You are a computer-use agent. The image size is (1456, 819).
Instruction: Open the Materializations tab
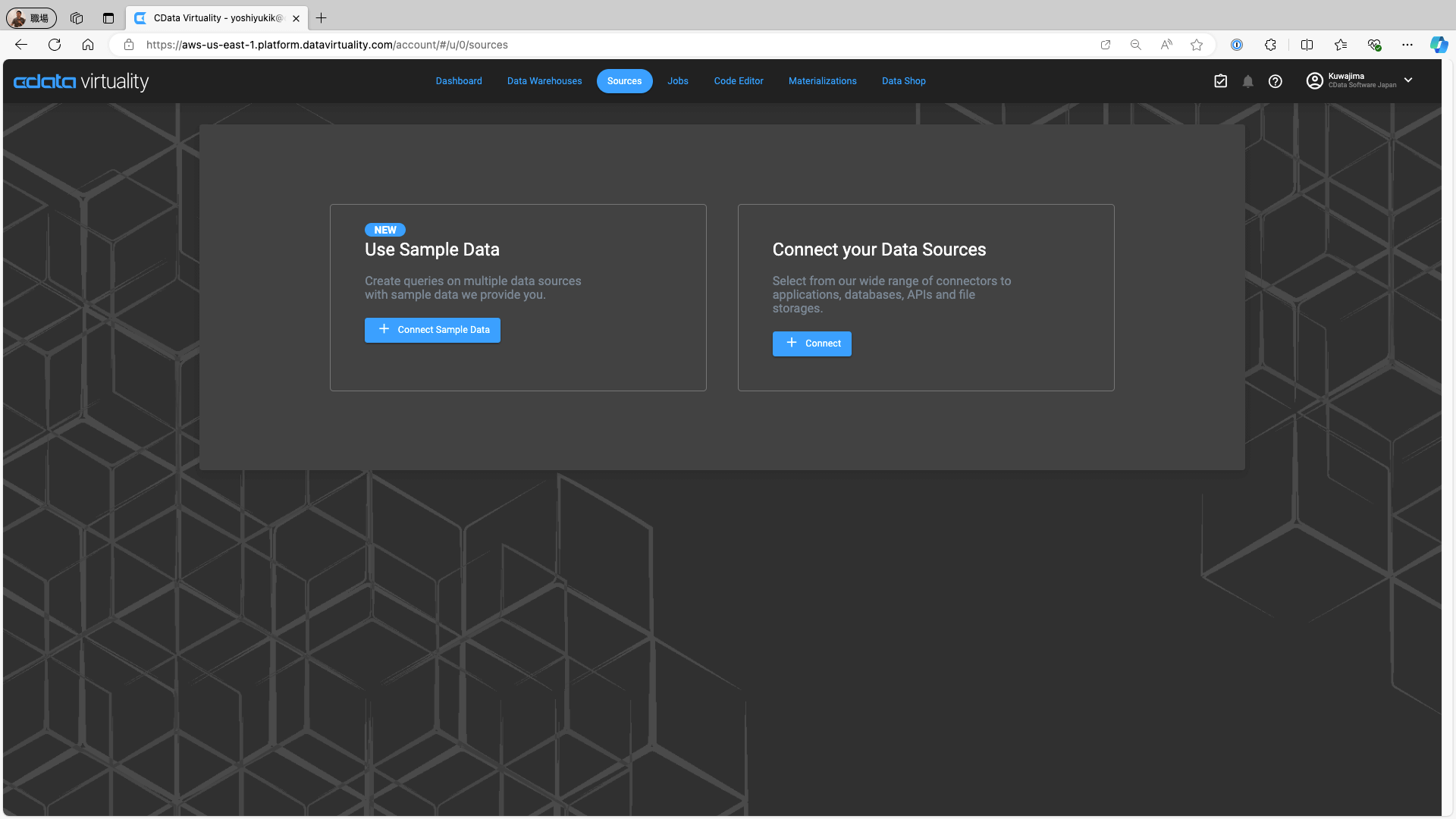click(822, 81)
